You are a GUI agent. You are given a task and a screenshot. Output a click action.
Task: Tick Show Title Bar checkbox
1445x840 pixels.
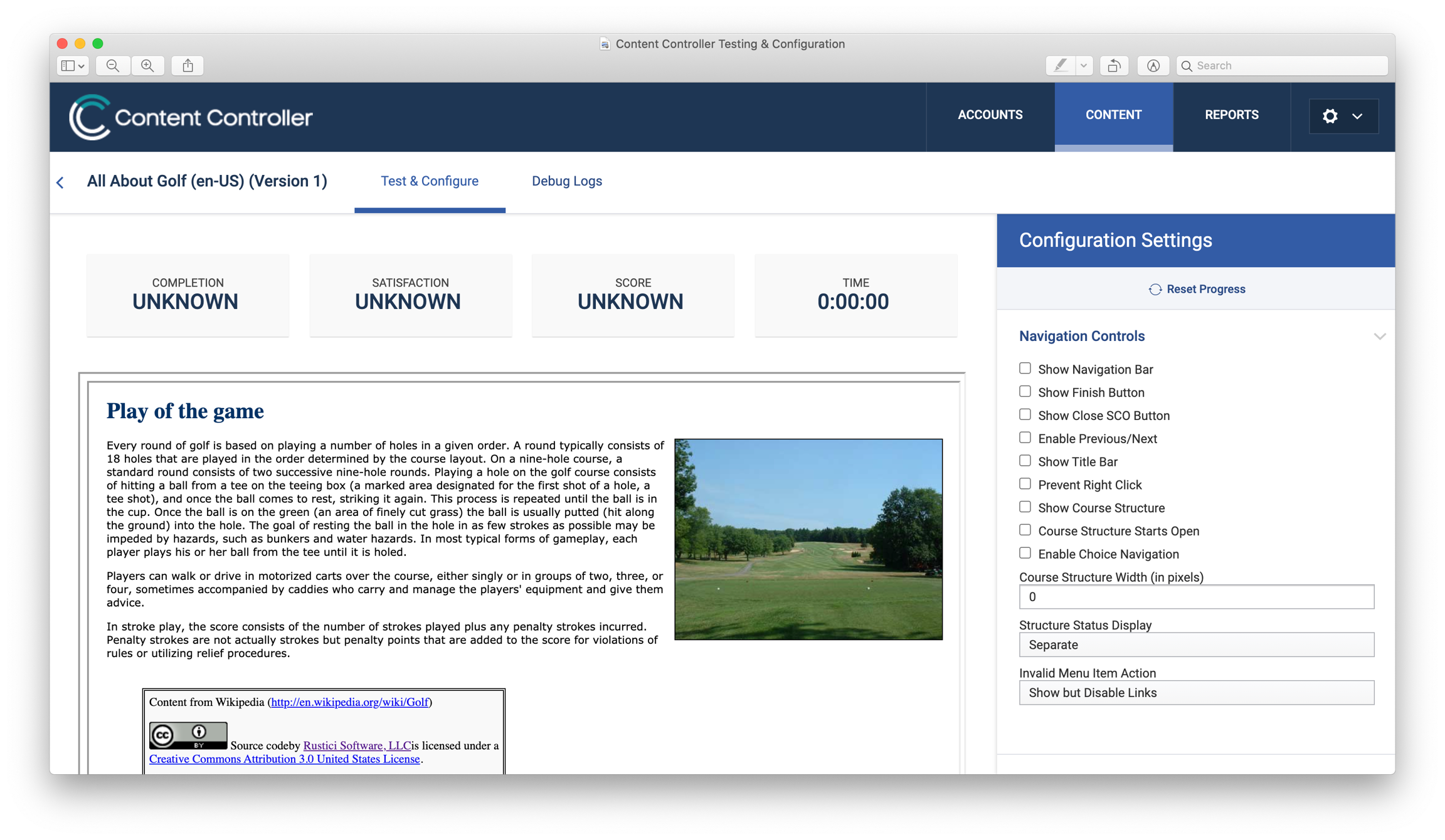[x=1025, y=461]
